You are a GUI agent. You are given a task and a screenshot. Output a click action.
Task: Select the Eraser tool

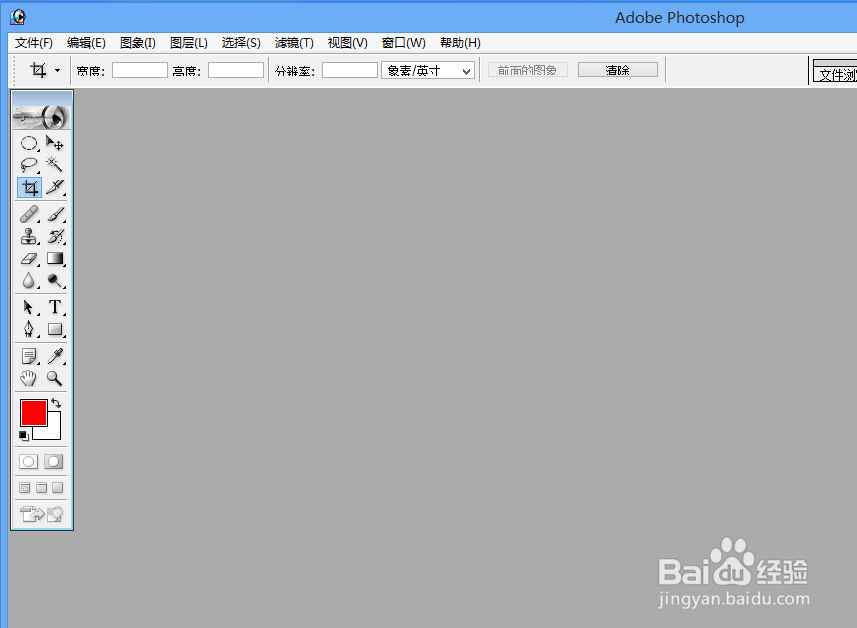coord(29,259)
